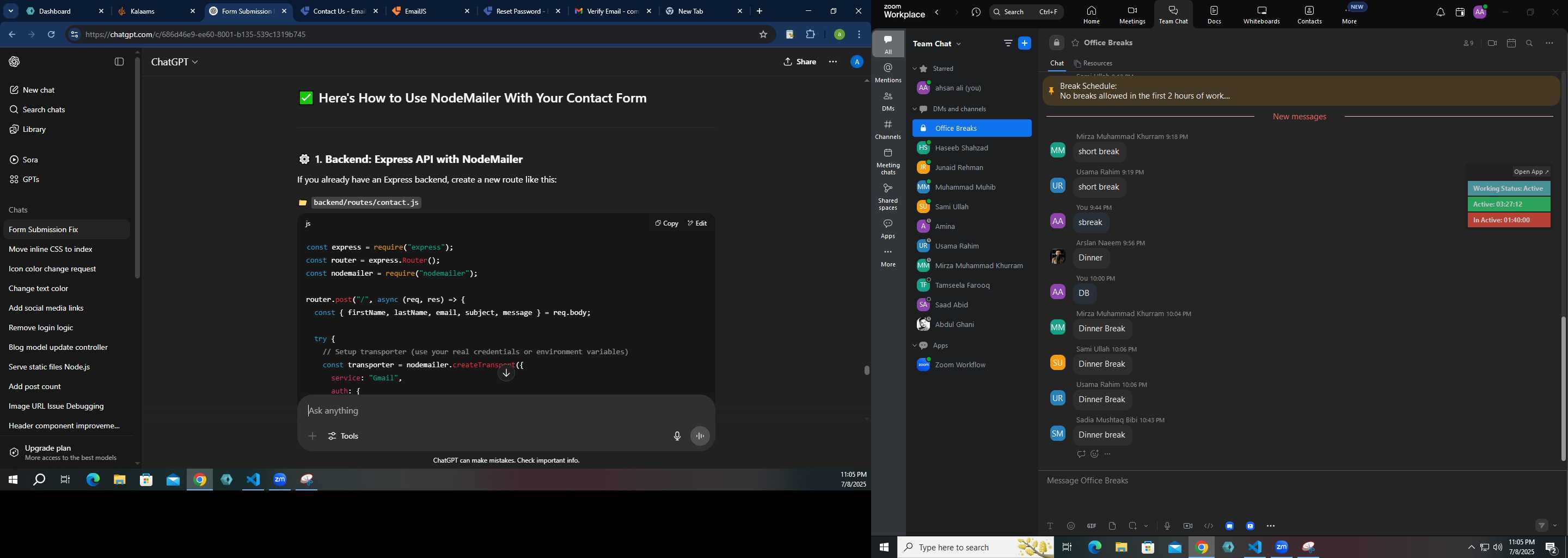Open Chrome tab search dropdown

tap(11, 11)
